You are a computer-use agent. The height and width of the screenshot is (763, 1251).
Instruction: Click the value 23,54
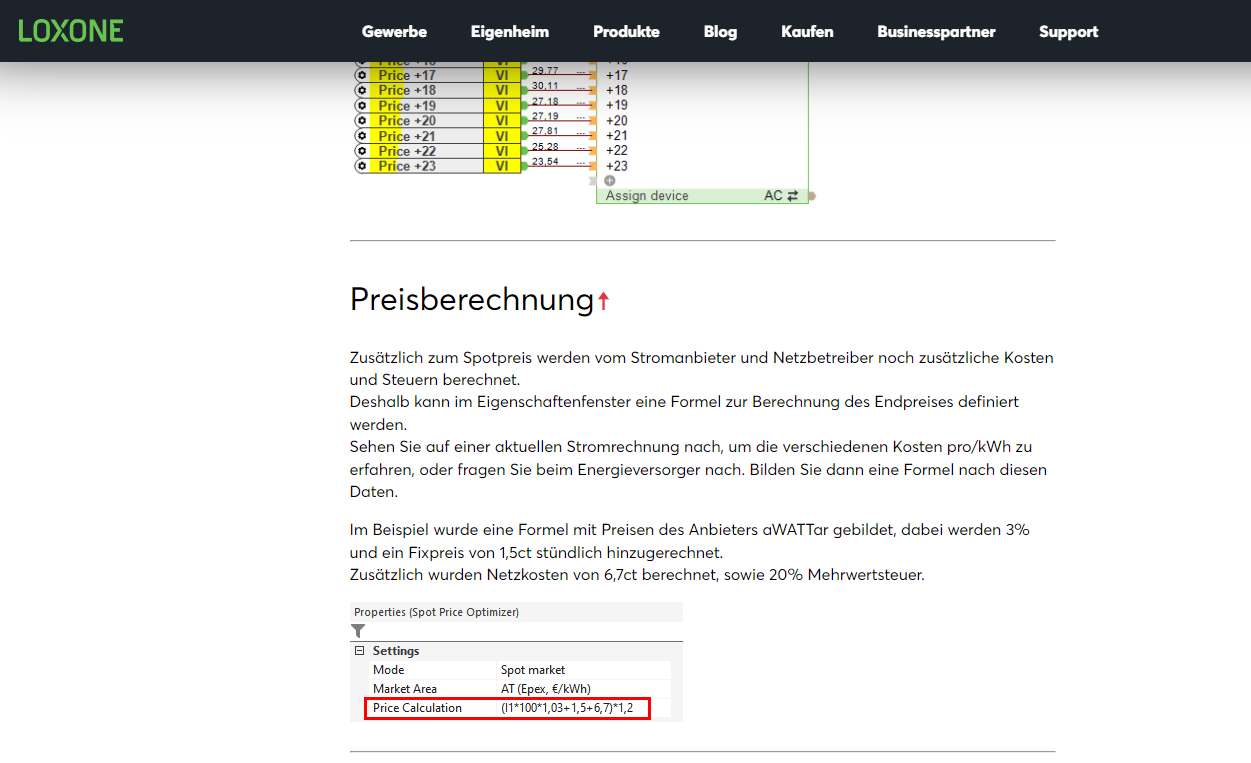tap(545, 161)
